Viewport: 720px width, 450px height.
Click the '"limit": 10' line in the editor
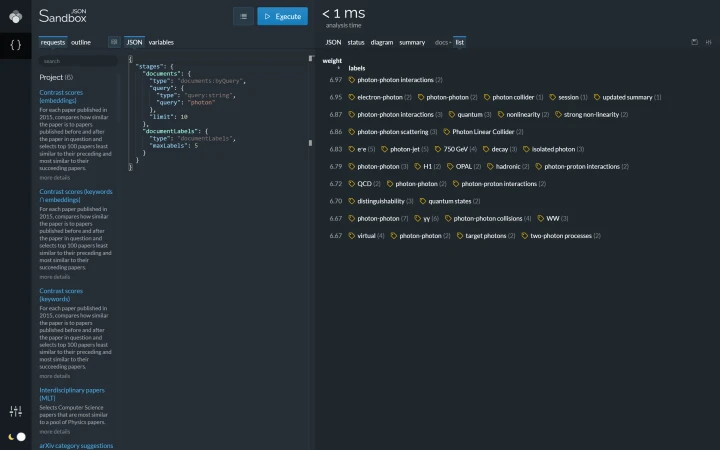click(x=169, y=117)
